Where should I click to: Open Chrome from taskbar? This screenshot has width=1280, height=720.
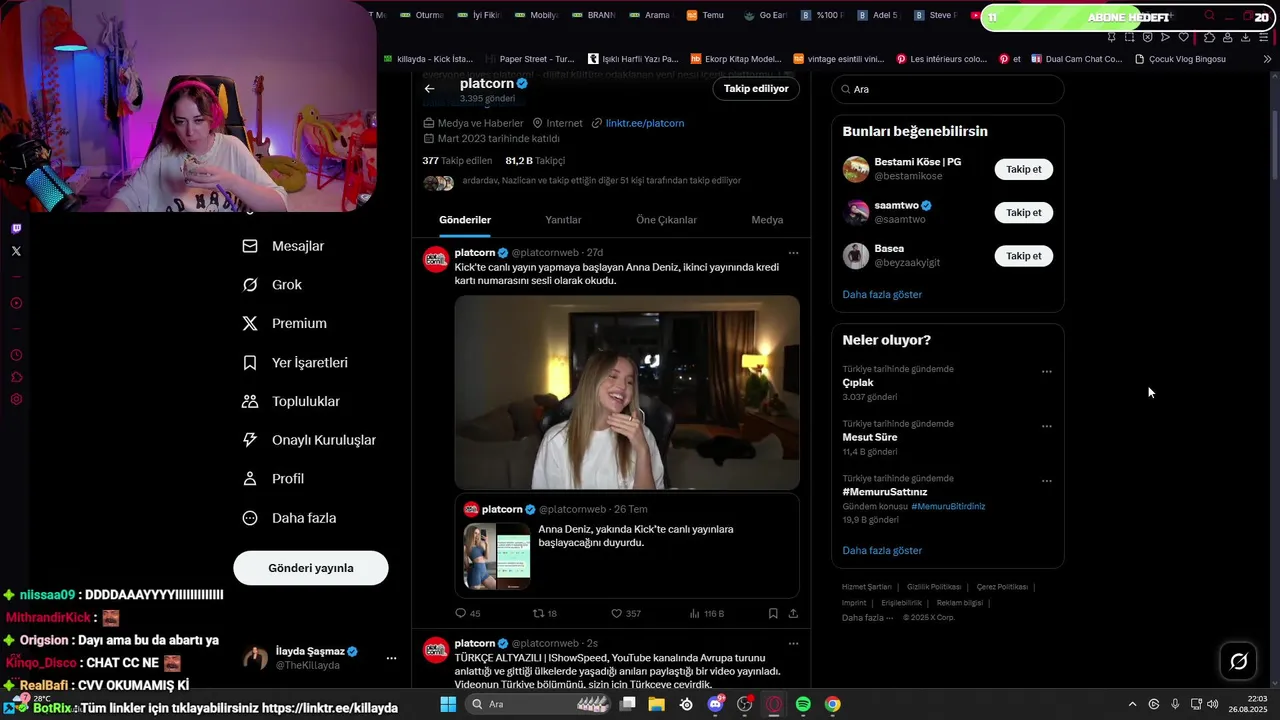pos(832,704)
